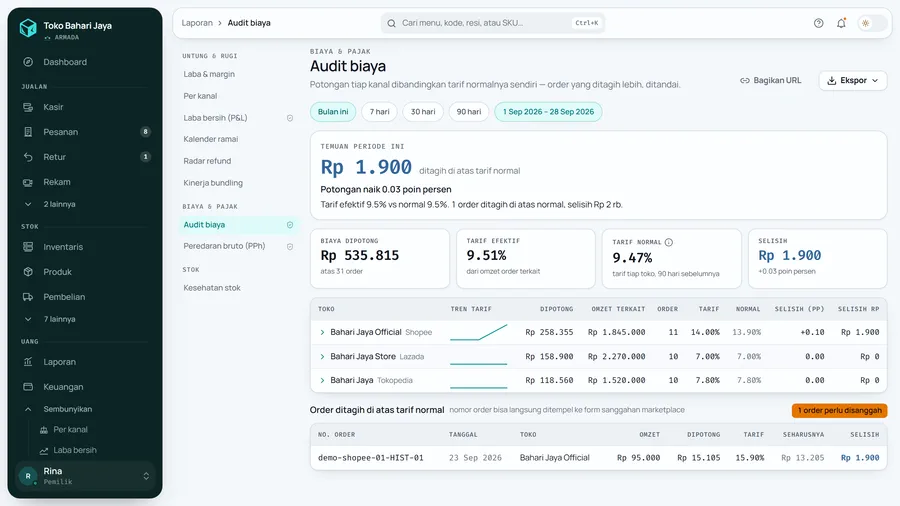
Task: Open the Rina account switcher chevrons
Action: tap(146, 476)
